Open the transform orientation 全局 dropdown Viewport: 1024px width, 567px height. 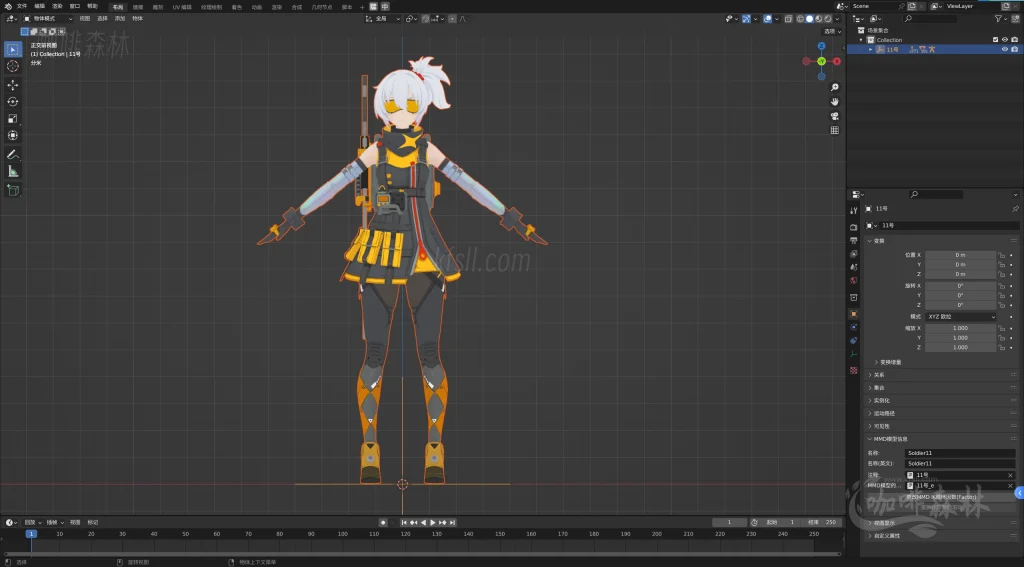383,19
